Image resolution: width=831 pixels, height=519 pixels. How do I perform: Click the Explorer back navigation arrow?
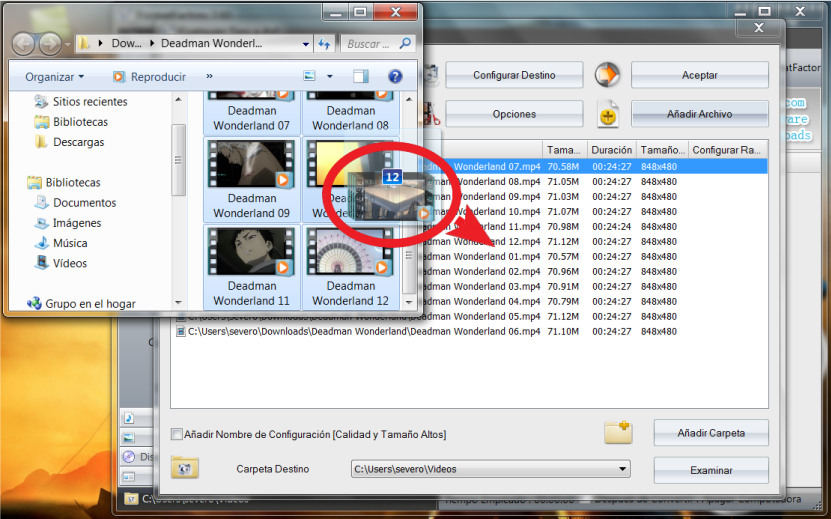pos(23,43)
